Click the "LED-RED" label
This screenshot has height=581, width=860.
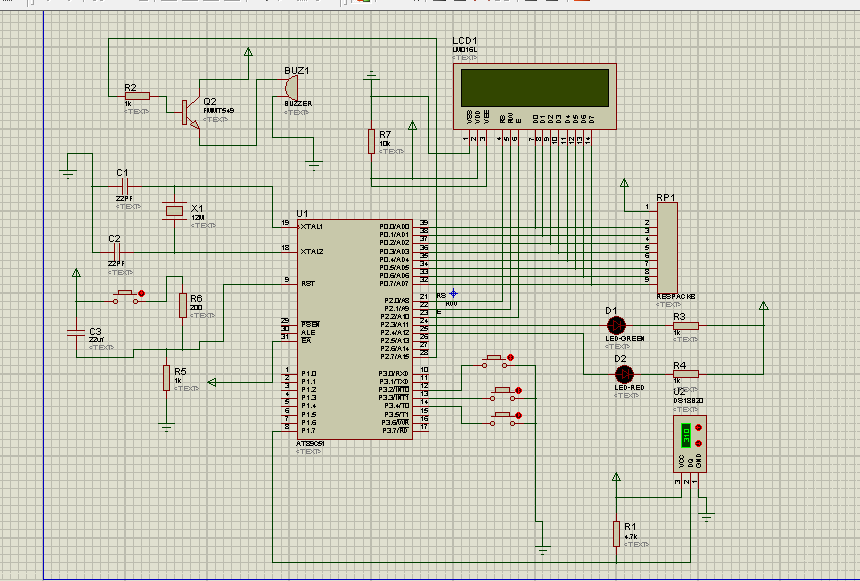point(630,388)
